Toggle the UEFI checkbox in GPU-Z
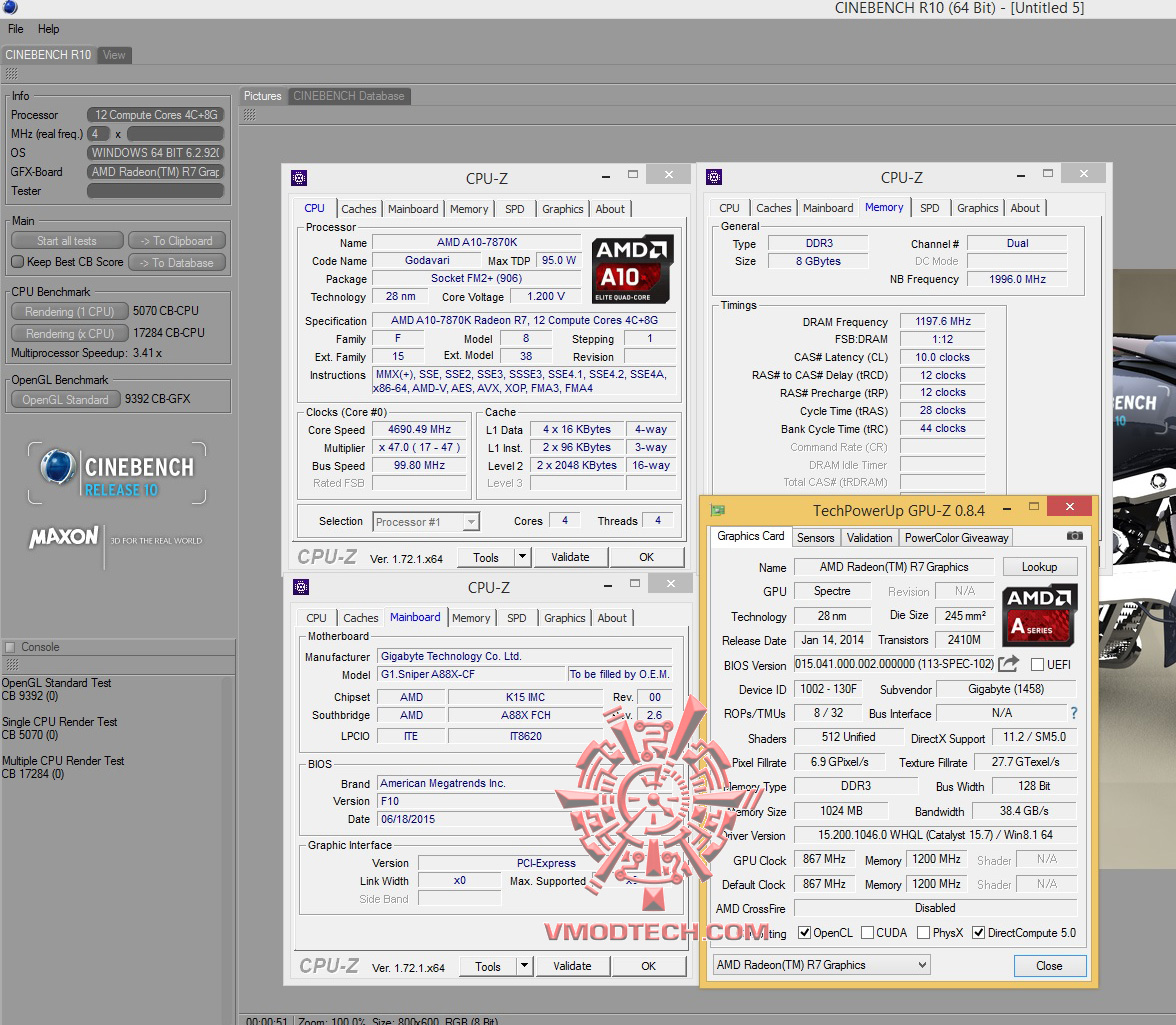The image size is (1176, 1025). [x=1037, y=665]
